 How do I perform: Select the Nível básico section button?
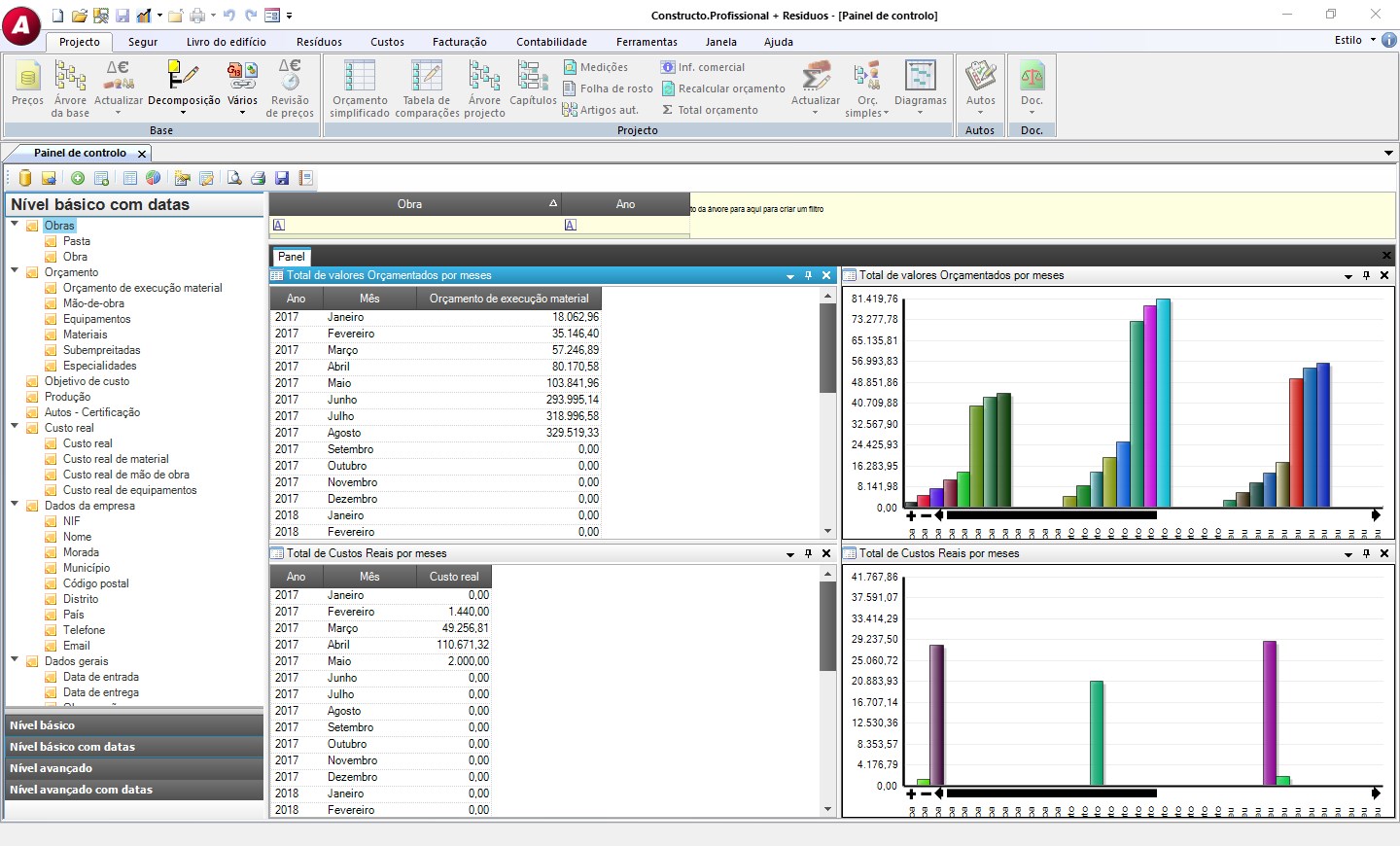(134, 725)
